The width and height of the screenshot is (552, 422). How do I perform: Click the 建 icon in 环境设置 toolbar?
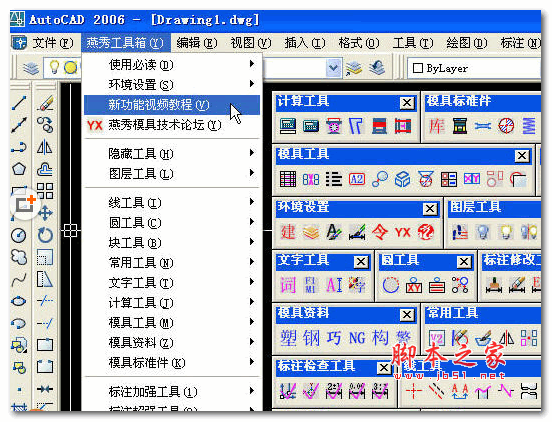(288, 232)
